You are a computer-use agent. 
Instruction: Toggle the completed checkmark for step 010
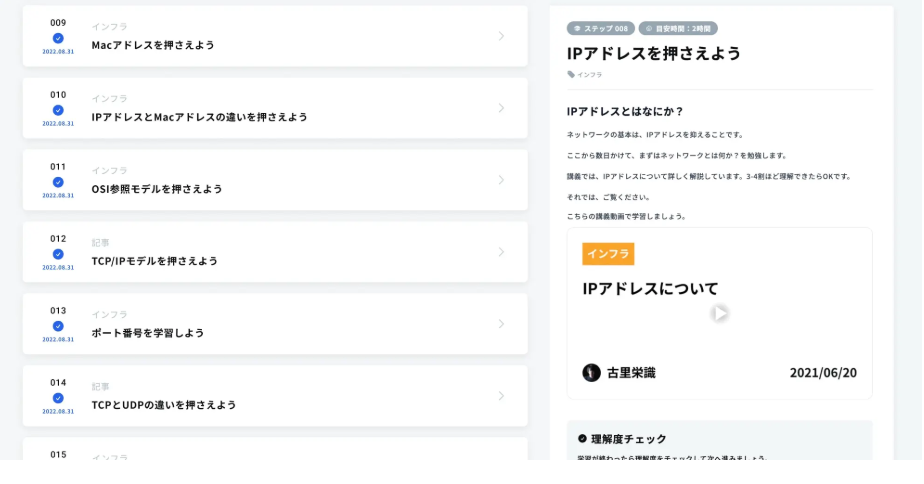tap(58, 110)
